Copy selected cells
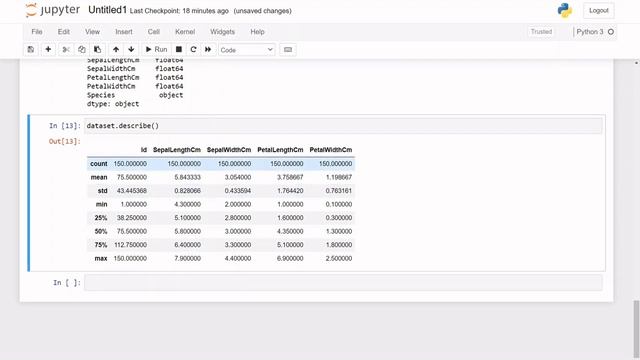The image size is (640, 360). 82,49
